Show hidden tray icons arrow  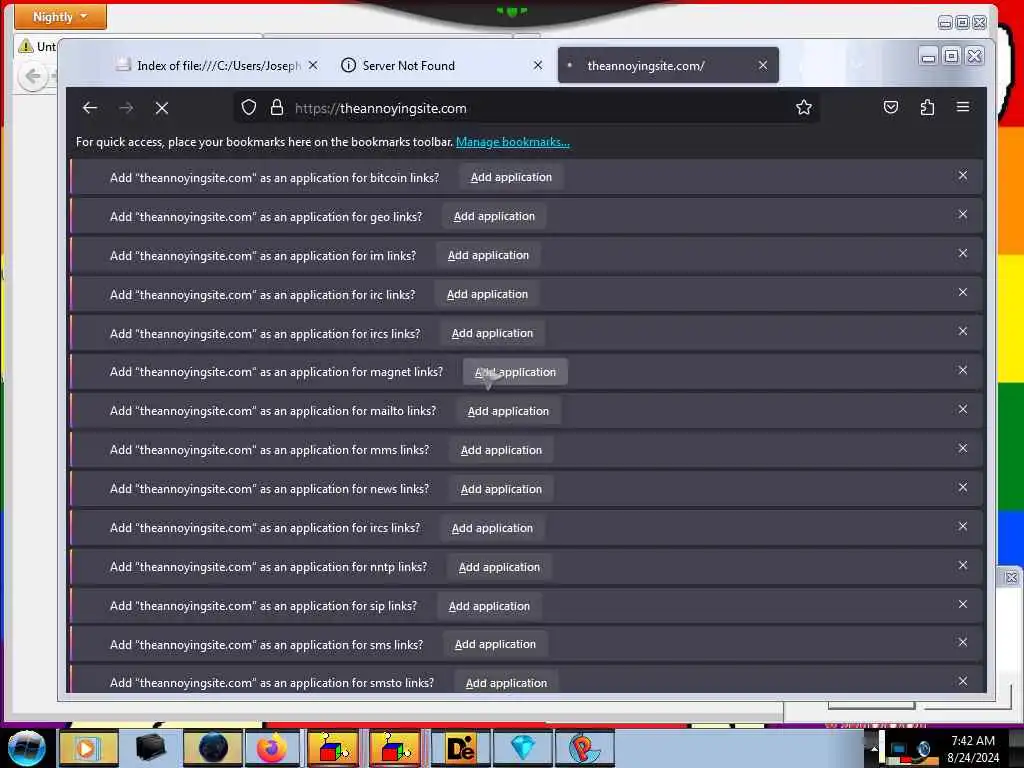874,748
